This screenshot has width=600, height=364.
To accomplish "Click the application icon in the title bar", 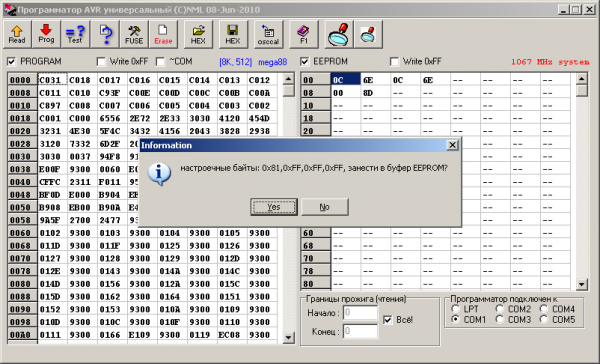I will click(10, 10).
